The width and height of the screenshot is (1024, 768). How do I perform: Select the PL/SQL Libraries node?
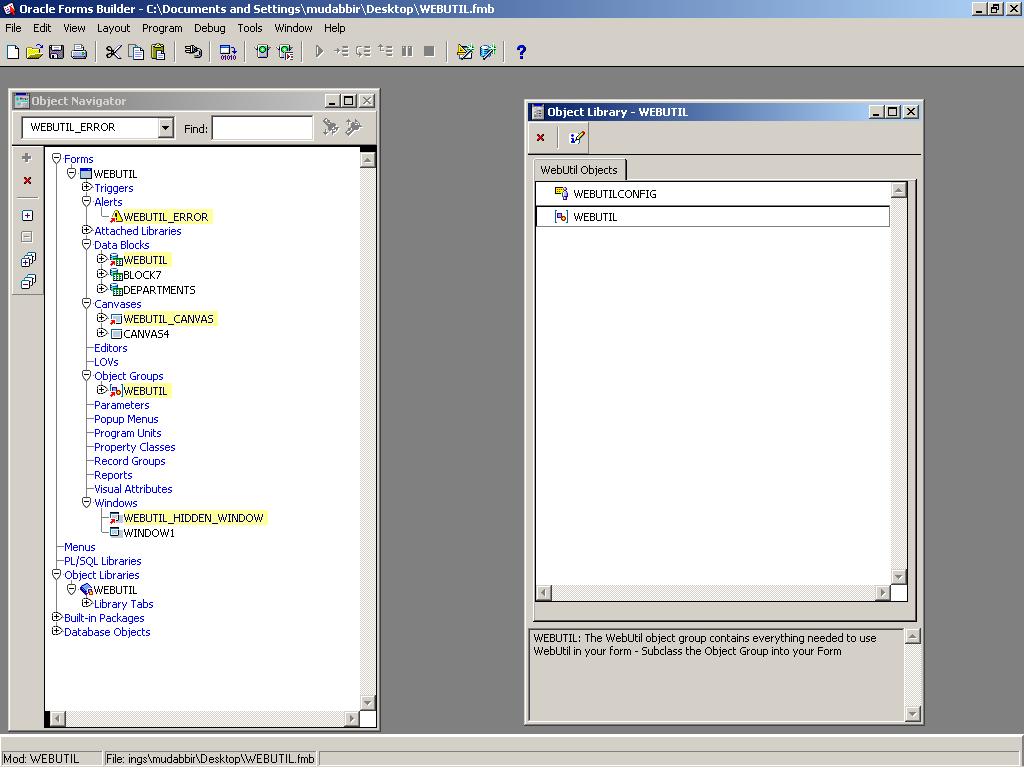pos(103,561)
